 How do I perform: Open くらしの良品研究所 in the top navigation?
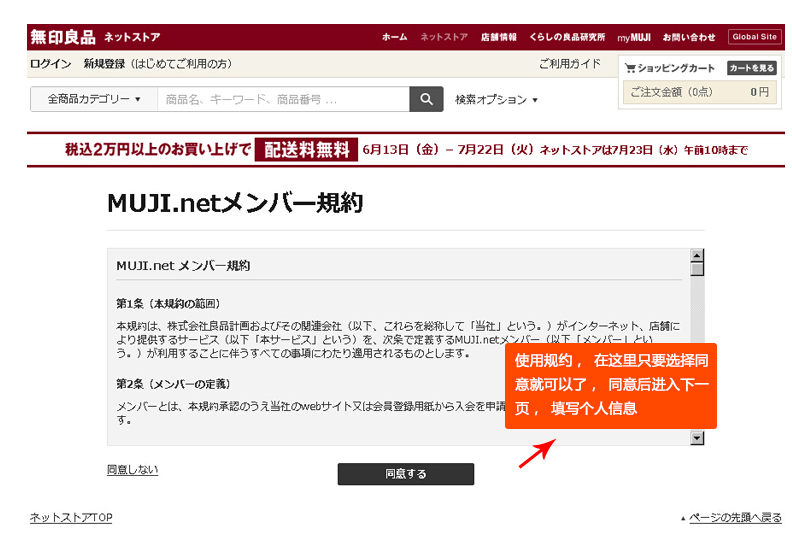tap(567, 37)
